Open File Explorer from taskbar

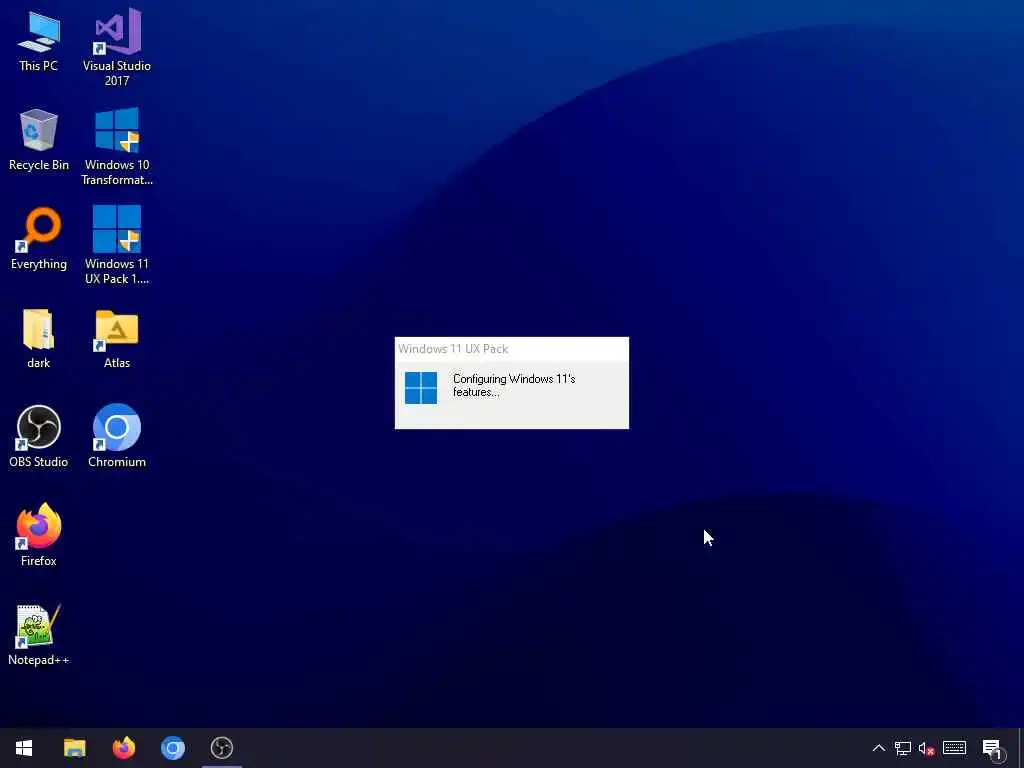pos(74,748)
